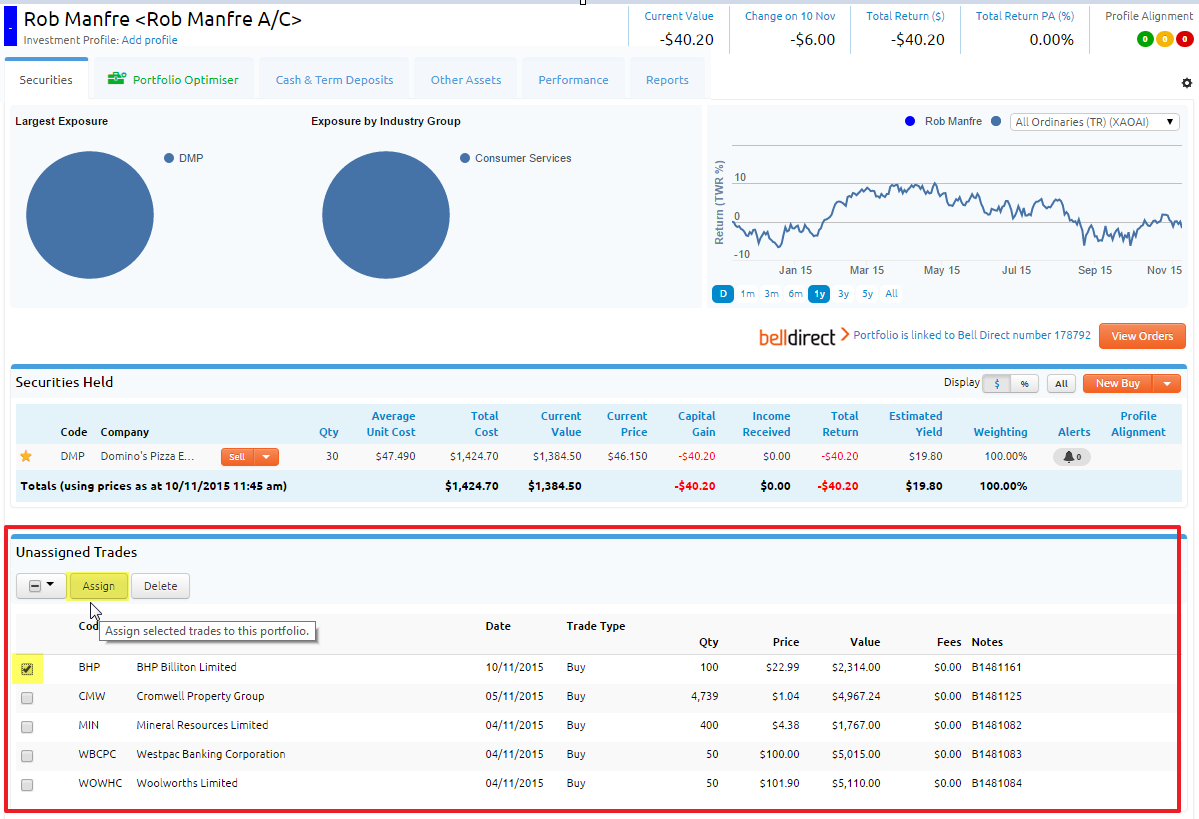Screen dimensions: 1199x819
Task: Sort by the Estimated Yield column
Action: coord(915,424)
